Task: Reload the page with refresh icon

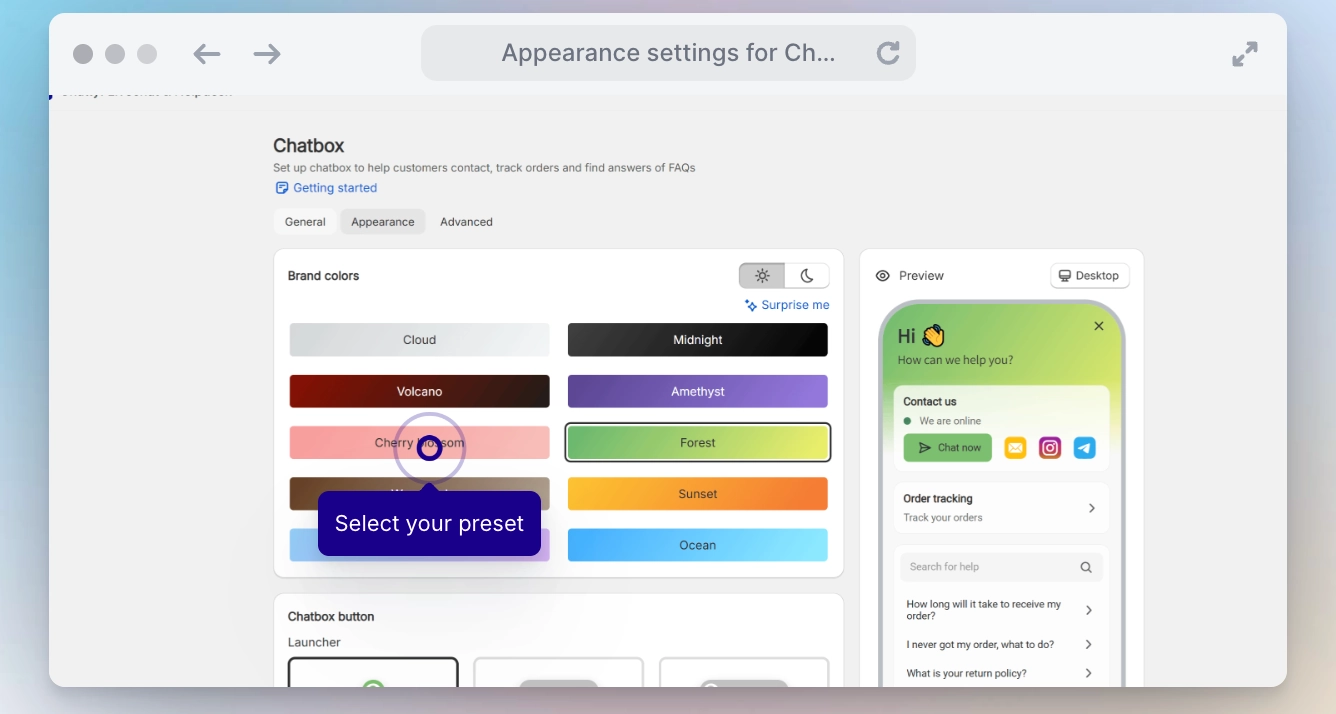Action: pos(888,53)
